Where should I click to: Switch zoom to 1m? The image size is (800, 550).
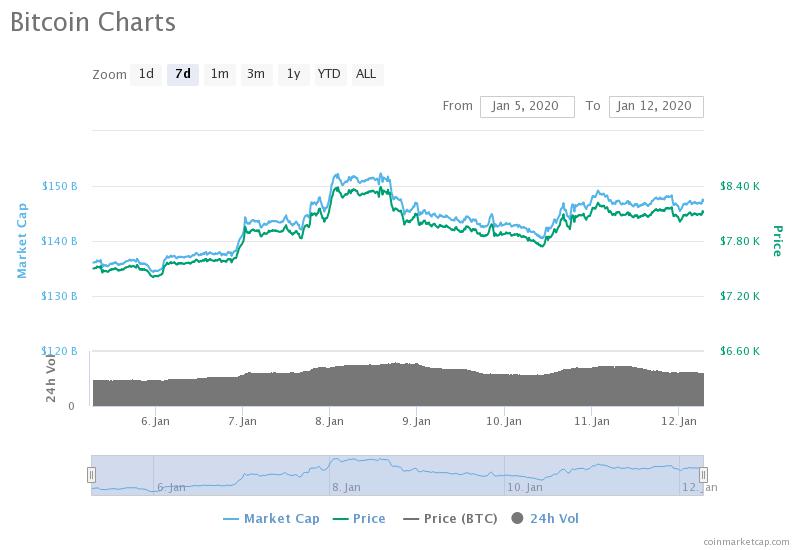tap(219, 74)
